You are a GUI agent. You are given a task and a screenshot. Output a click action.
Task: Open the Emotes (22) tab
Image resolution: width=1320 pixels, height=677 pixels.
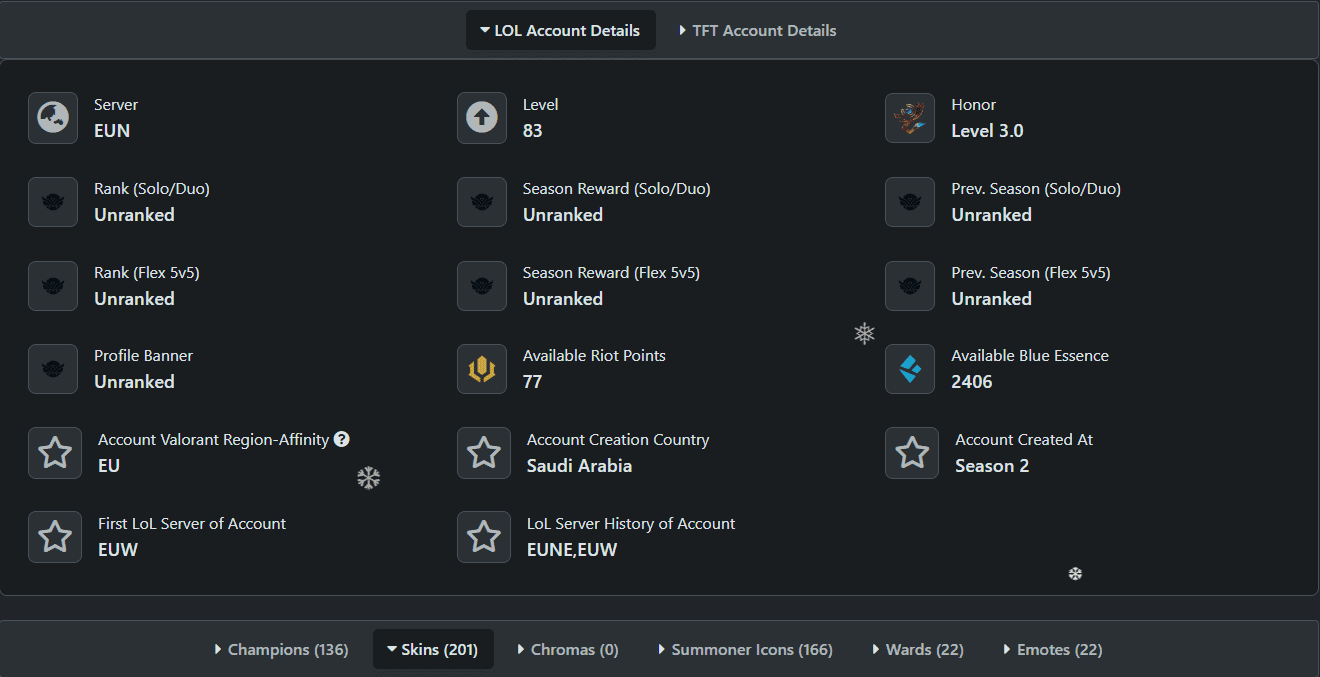coord(1052,649)
